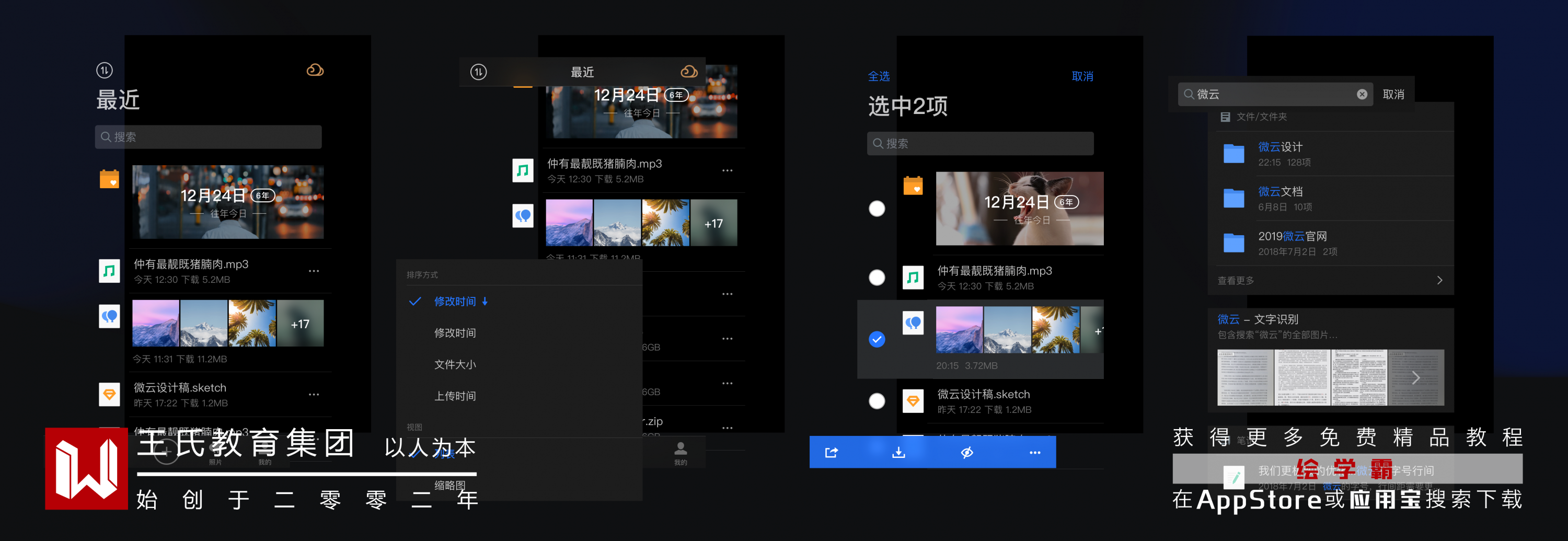Click search field under large 最近 title

point(208,137)
